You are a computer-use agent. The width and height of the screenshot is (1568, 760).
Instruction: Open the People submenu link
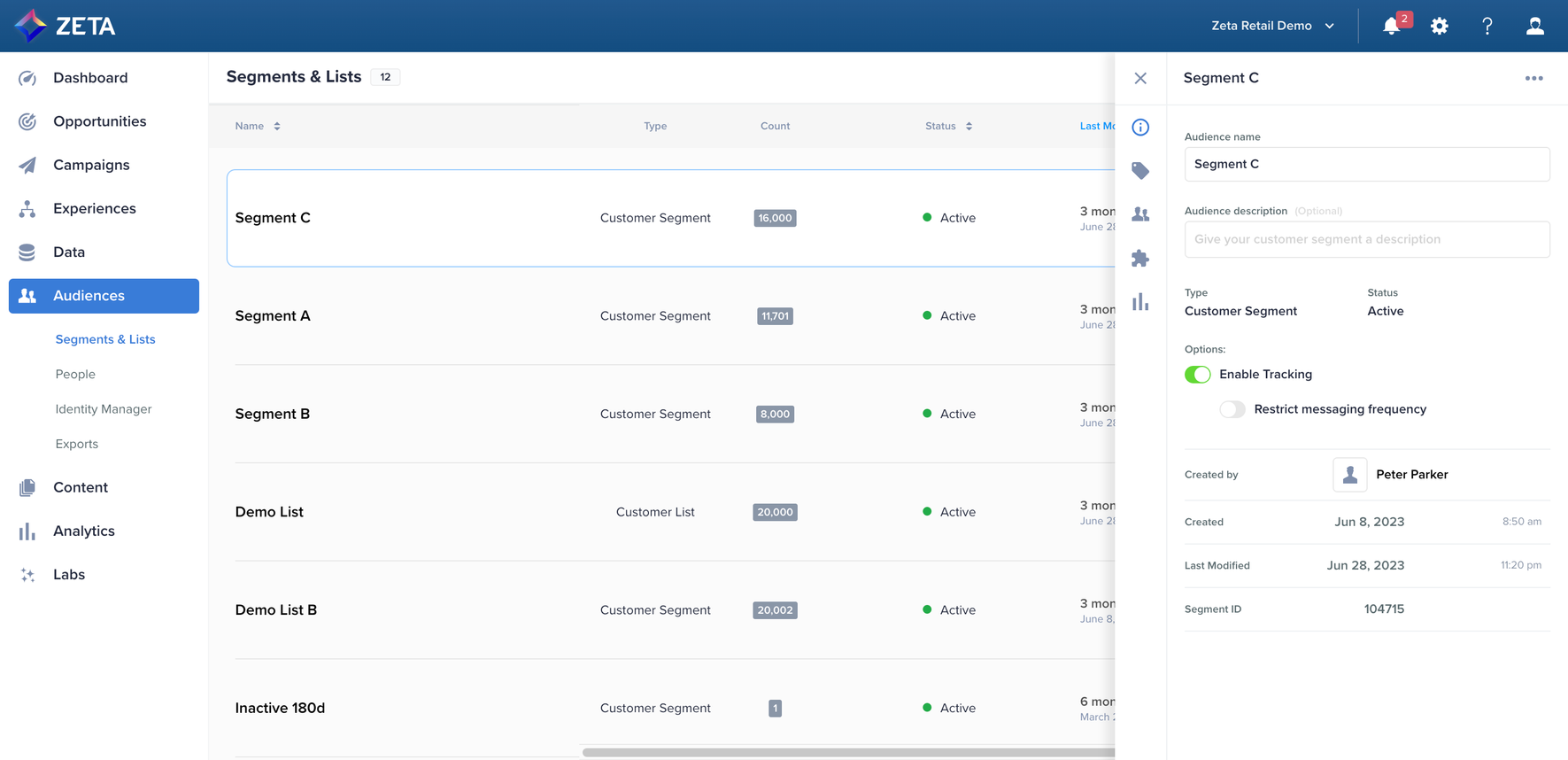click(75, 374)
